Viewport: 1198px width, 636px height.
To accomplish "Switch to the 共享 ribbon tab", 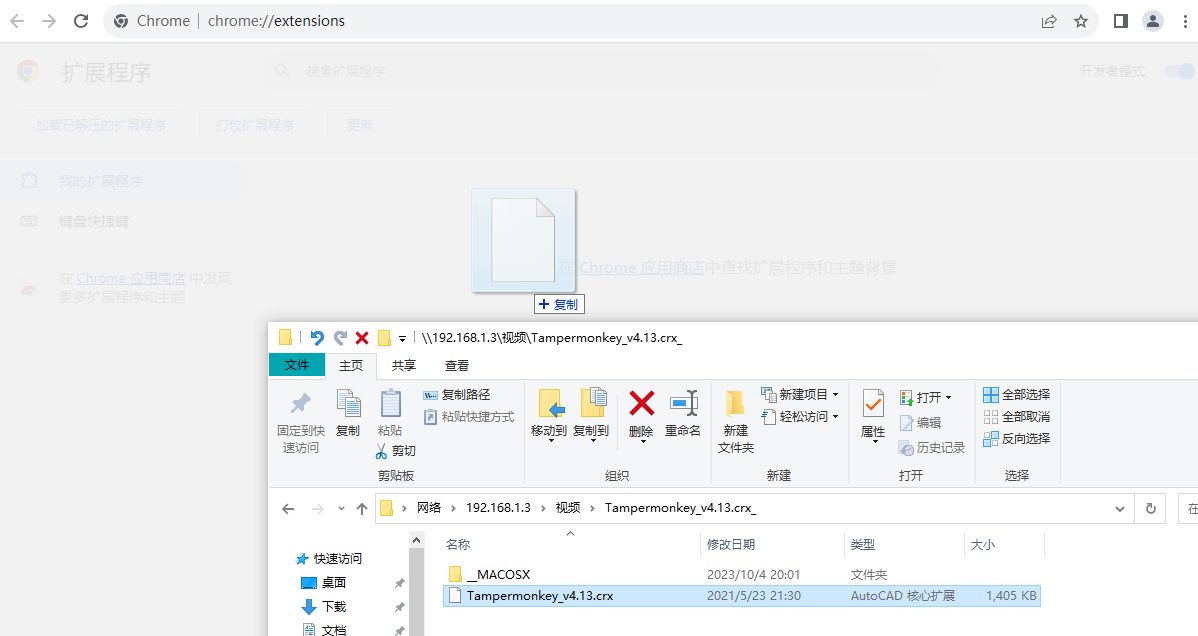I will (403, 365).
